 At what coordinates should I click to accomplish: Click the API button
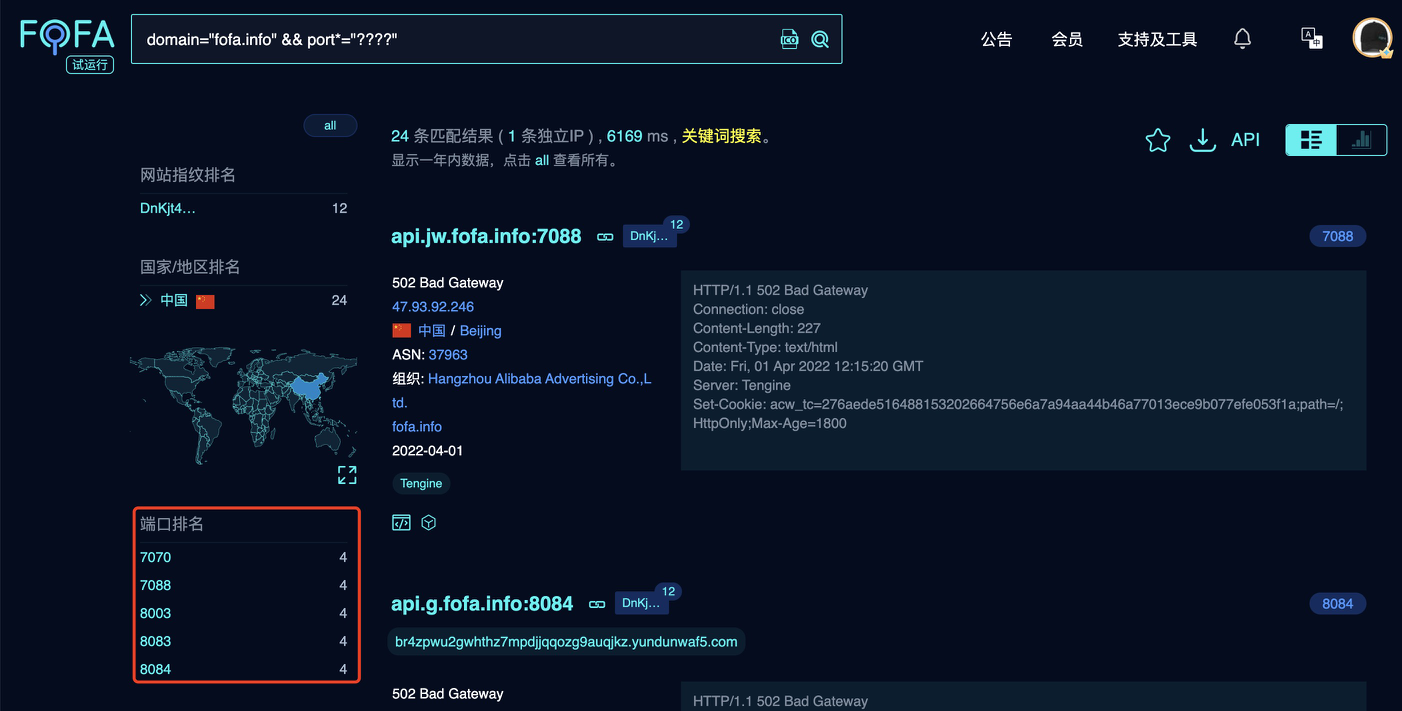[x=1245, y=140]
